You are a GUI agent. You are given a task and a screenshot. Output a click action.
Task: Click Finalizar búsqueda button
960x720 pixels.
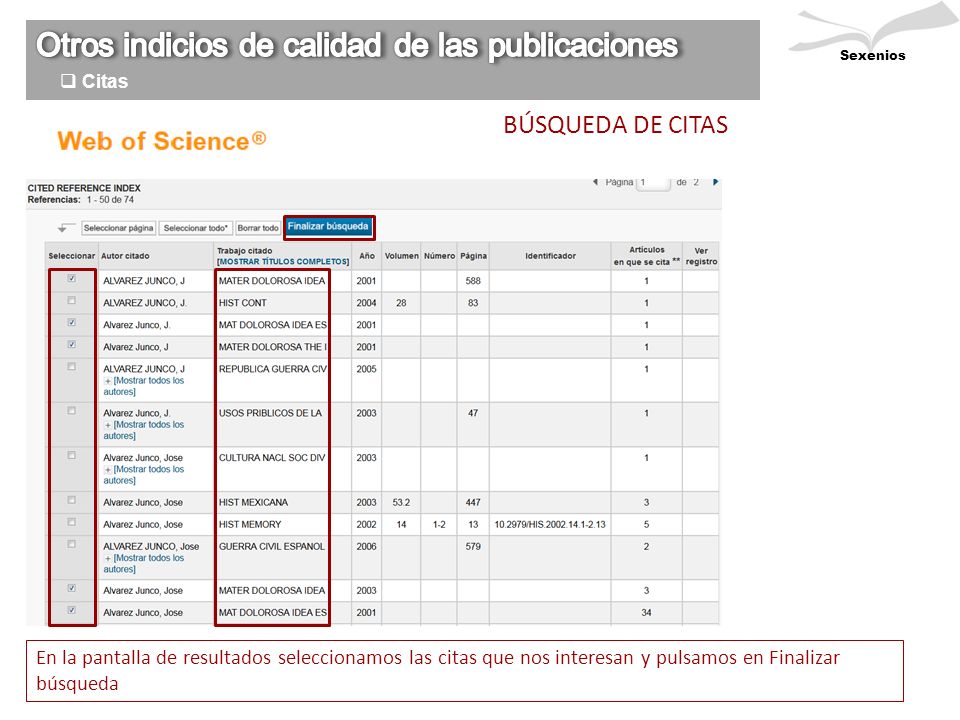click(x=328, y=227)
